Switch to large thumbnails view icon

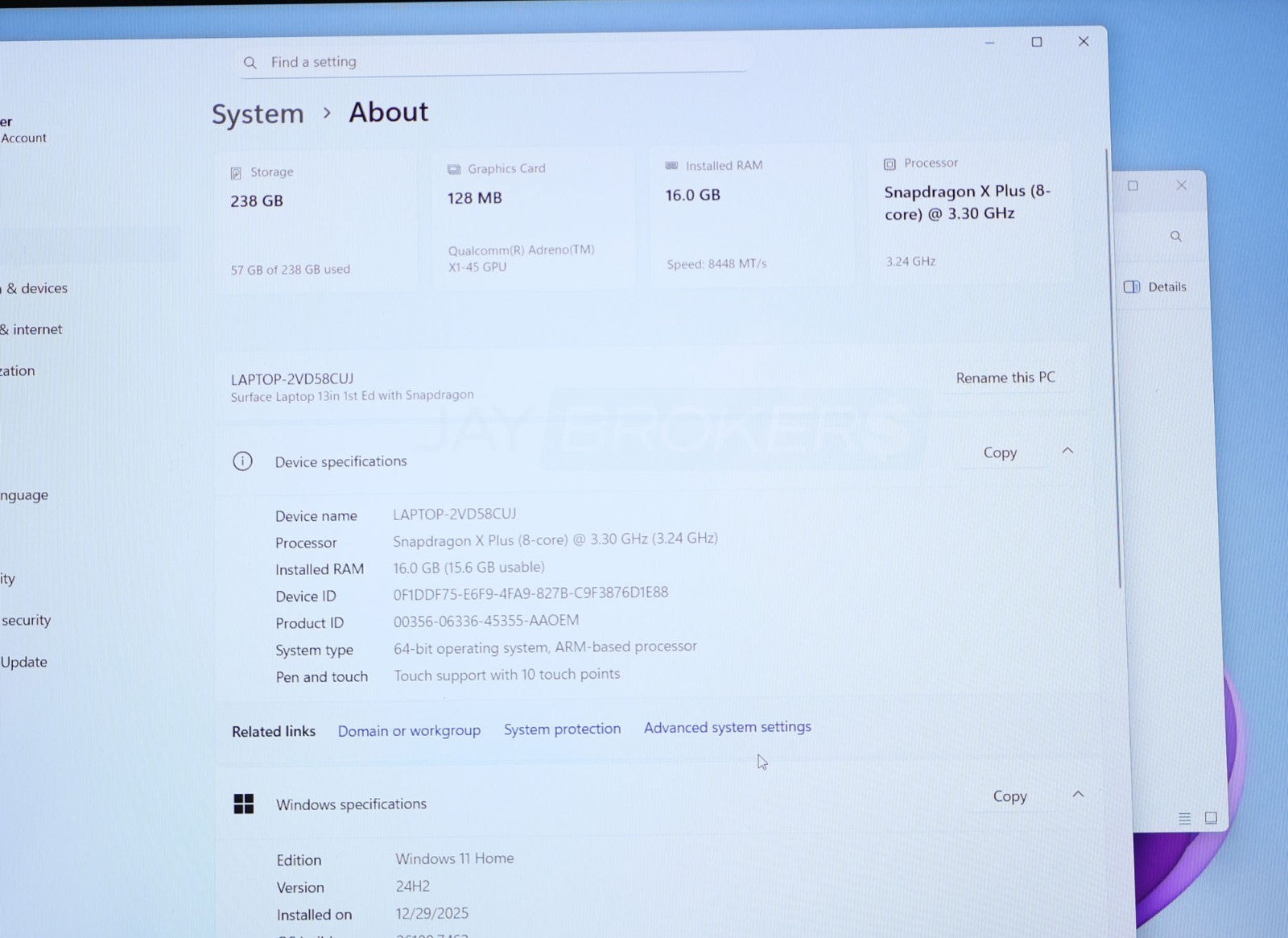[1211, 818]
